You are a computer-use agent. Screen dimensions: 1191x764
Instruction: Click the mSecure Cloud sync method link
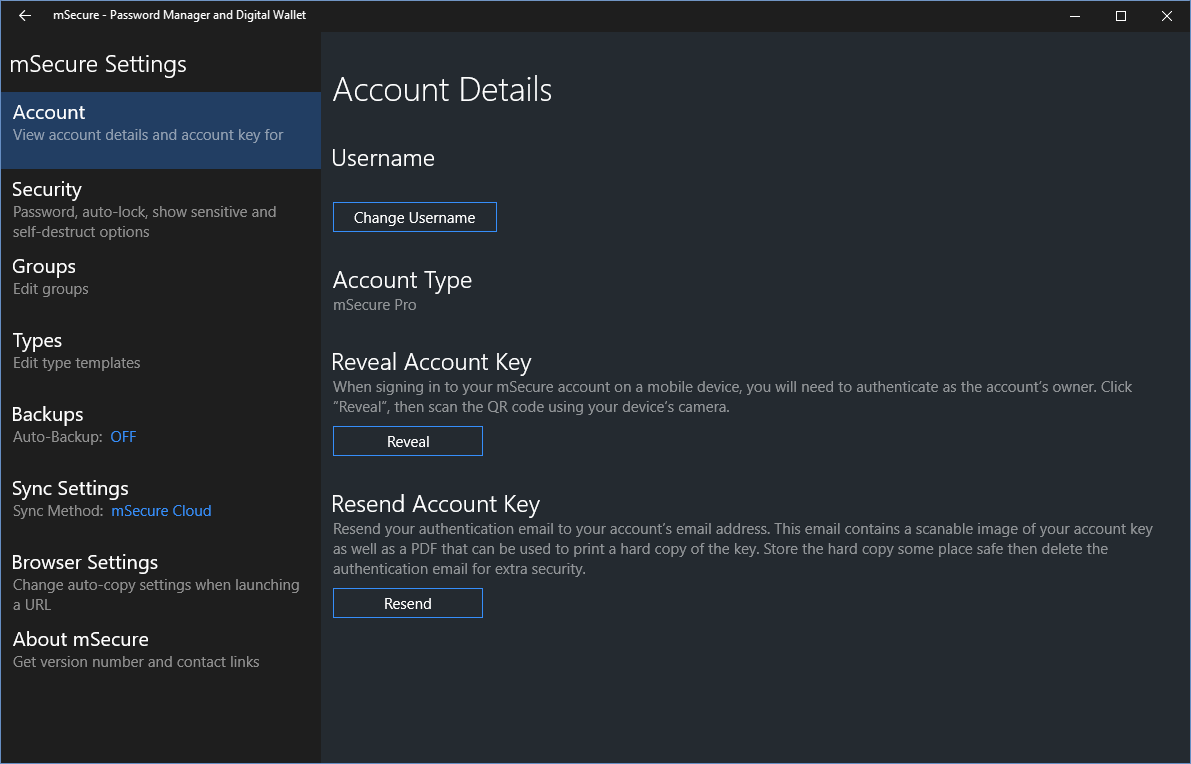[x=161, y=511]
